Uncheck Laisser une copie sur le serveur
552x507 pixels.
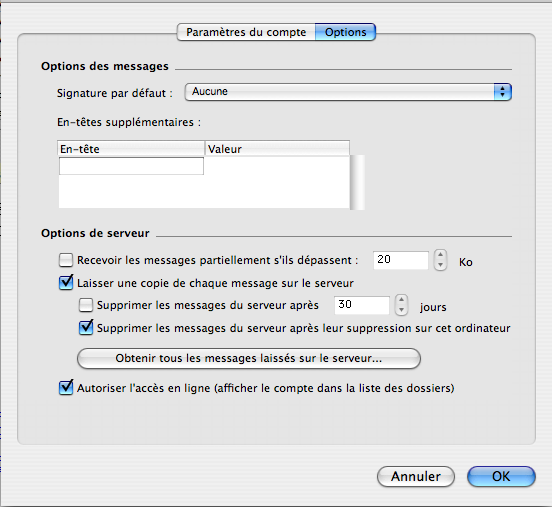(66, 283)
